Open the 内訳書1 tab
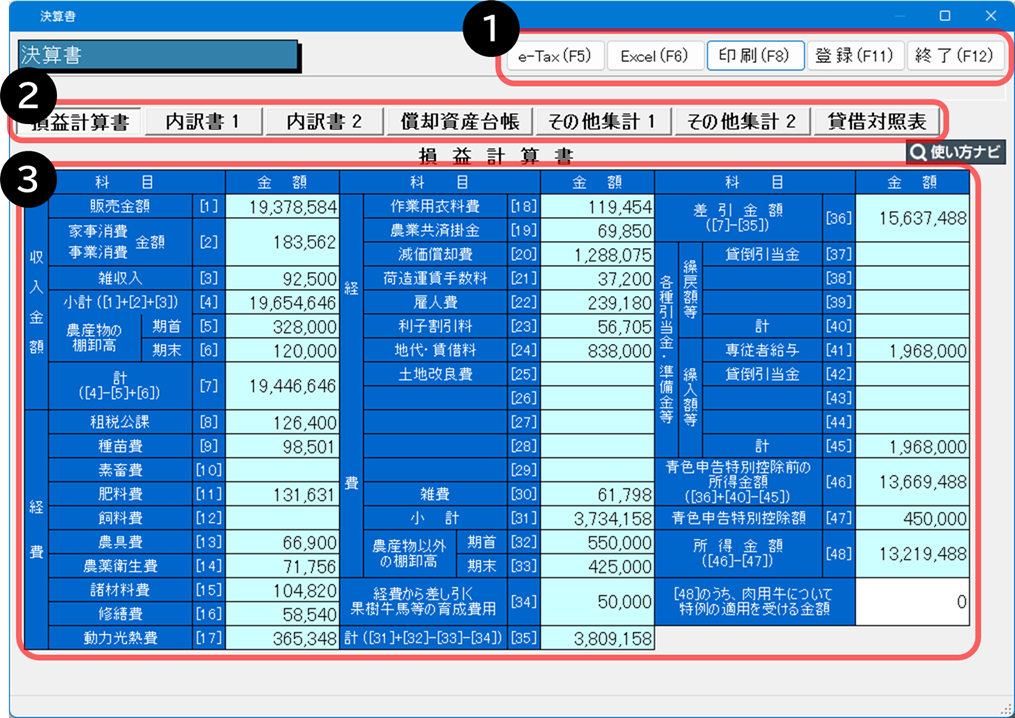The width and height of the screenshot is (1015, 718). [x=203, y=122]
